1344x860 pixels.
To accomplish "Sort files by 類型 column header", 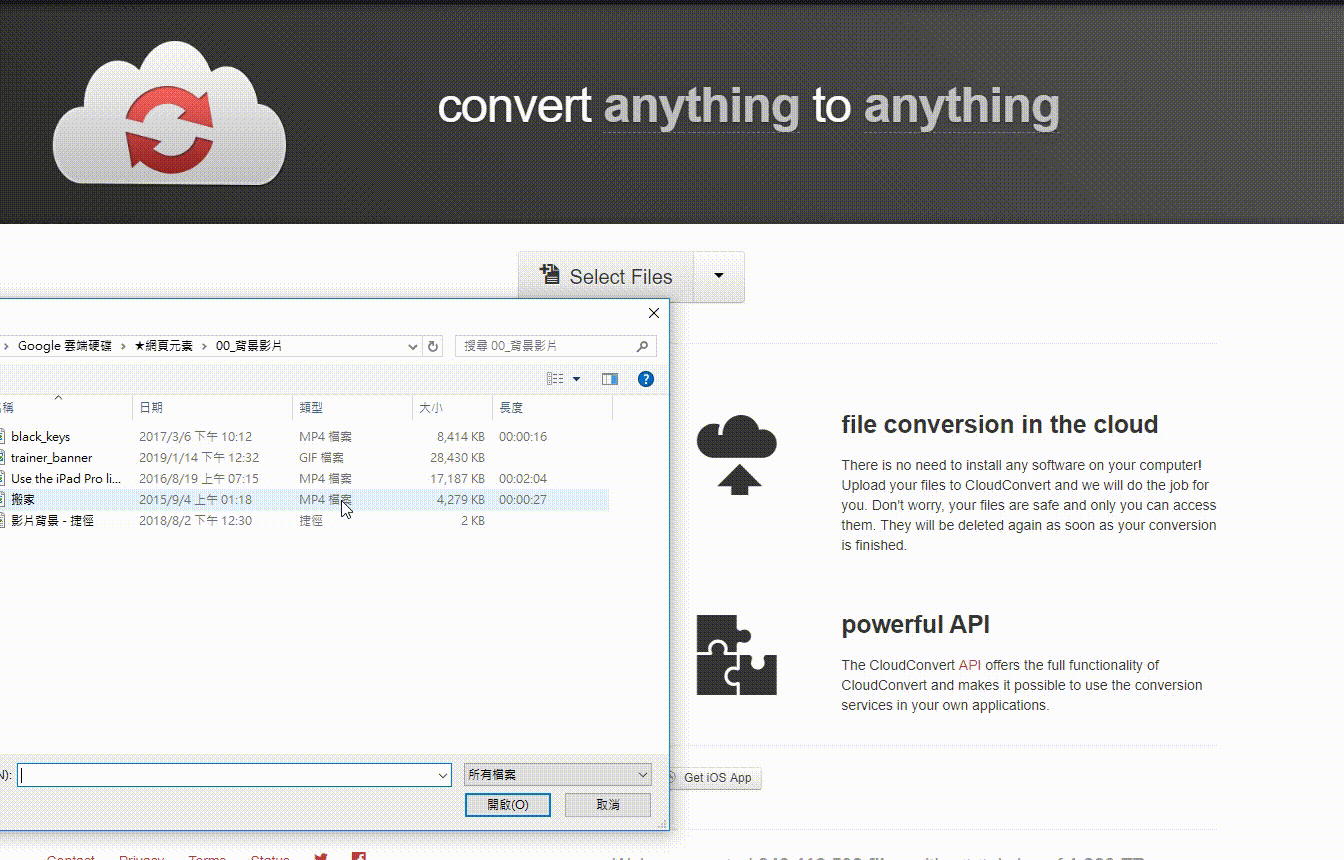I will point(353,408).
